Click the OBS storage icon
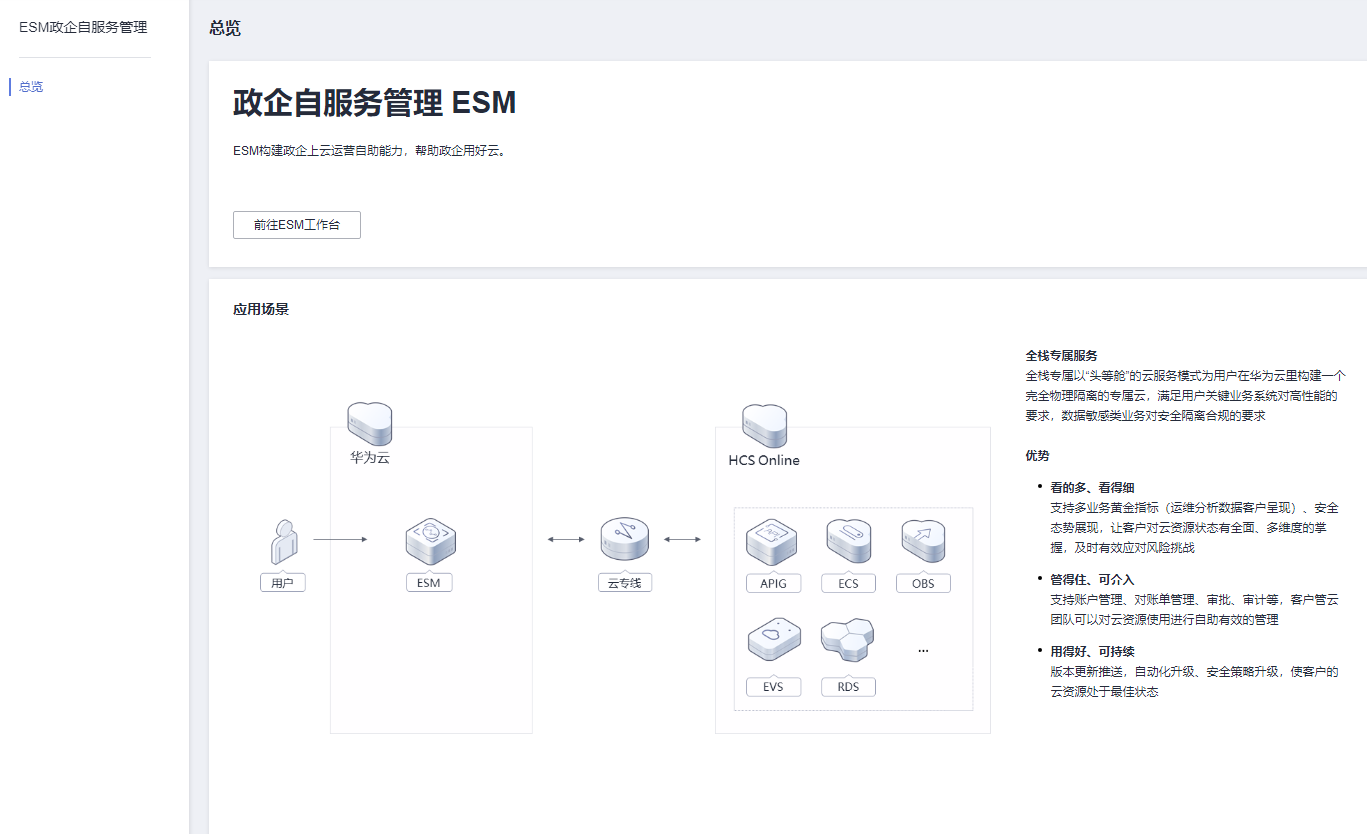The height and width of the screenshot is (834, 1367). click(x=923, y=542)
